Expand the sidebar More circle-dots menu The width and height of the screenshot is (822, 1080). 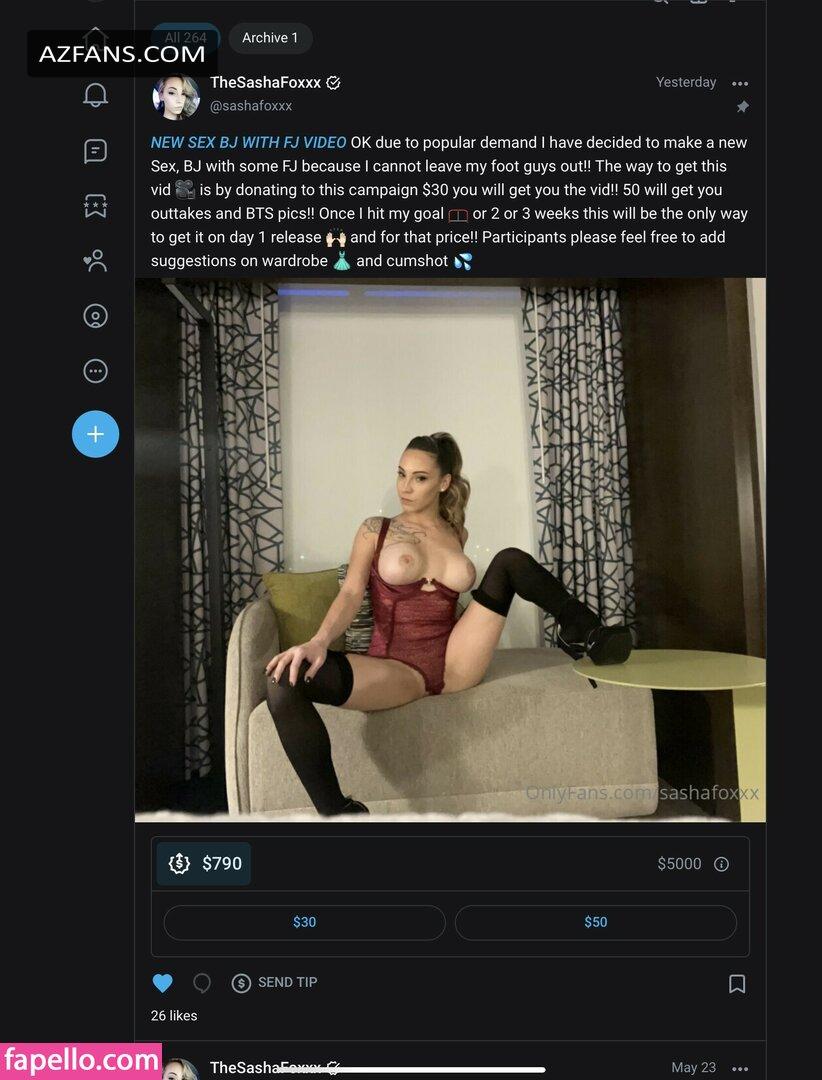coord(95,371)
